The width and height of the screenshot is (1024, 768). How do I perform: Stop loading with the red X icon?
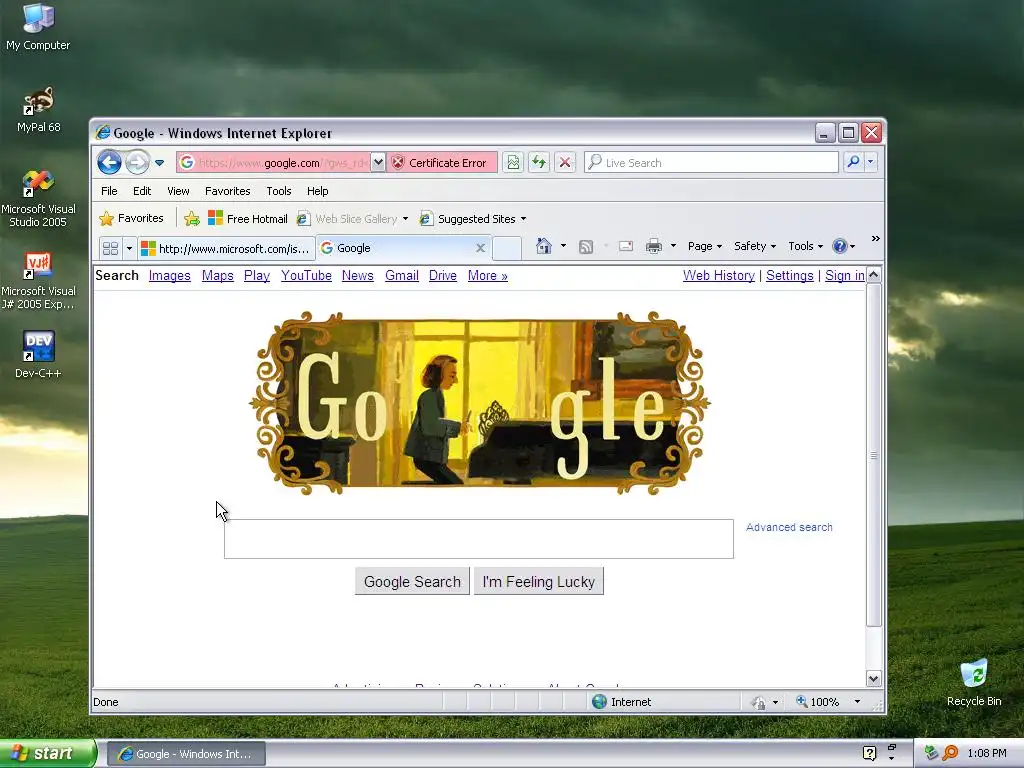[565, 163]
